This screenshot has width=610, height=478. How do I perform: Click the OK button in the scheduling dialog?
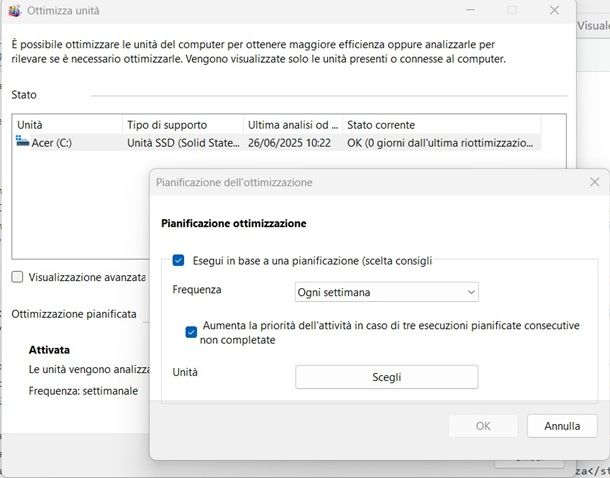pos(483,426)
